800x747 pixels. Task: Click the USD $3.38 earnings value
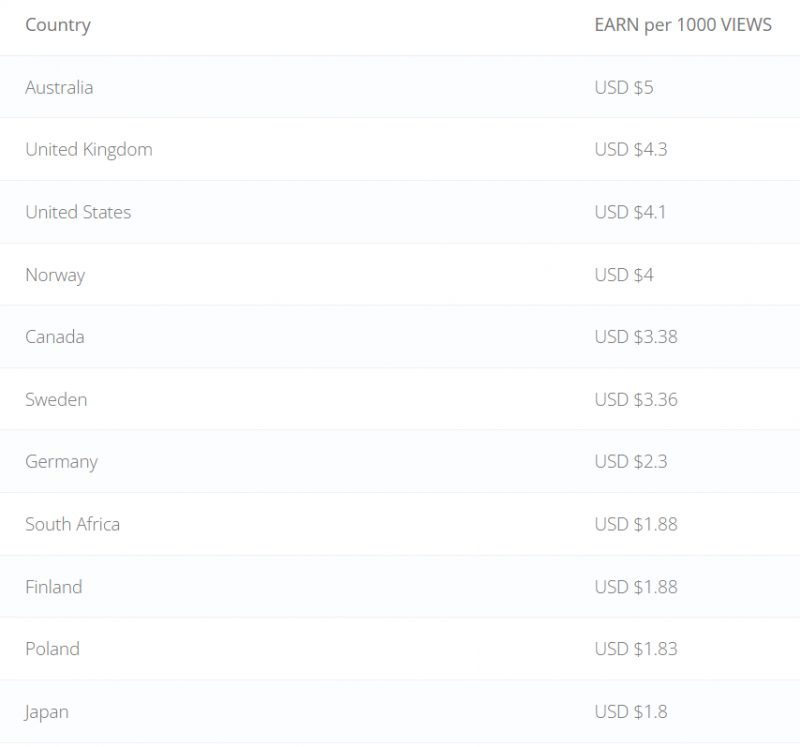(636, 336)
